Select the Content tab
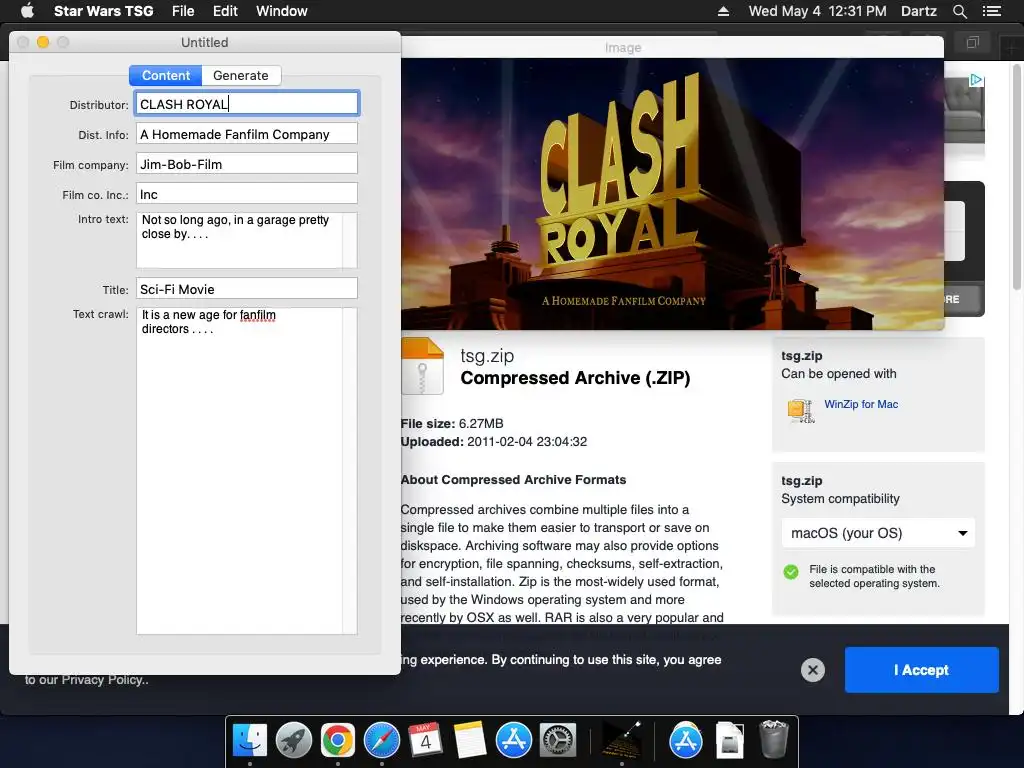This screenshot has height=768, width=1024. (166, 76)
